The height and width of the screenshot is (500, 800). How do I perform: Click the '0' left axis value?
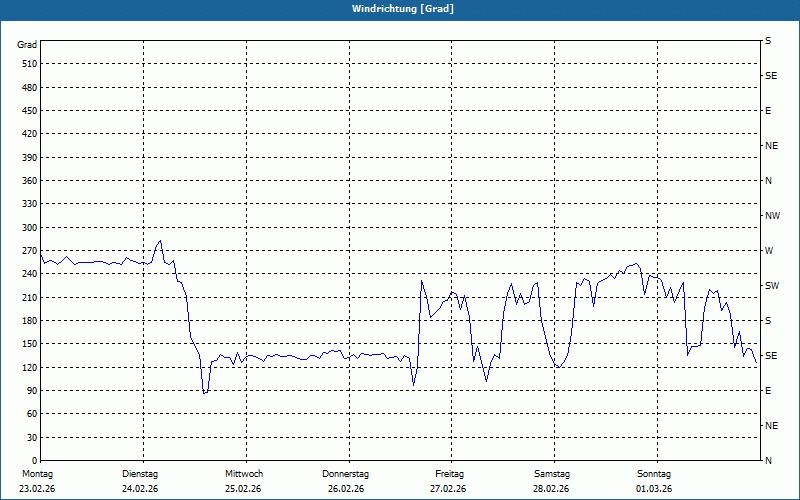click(35, 460)
